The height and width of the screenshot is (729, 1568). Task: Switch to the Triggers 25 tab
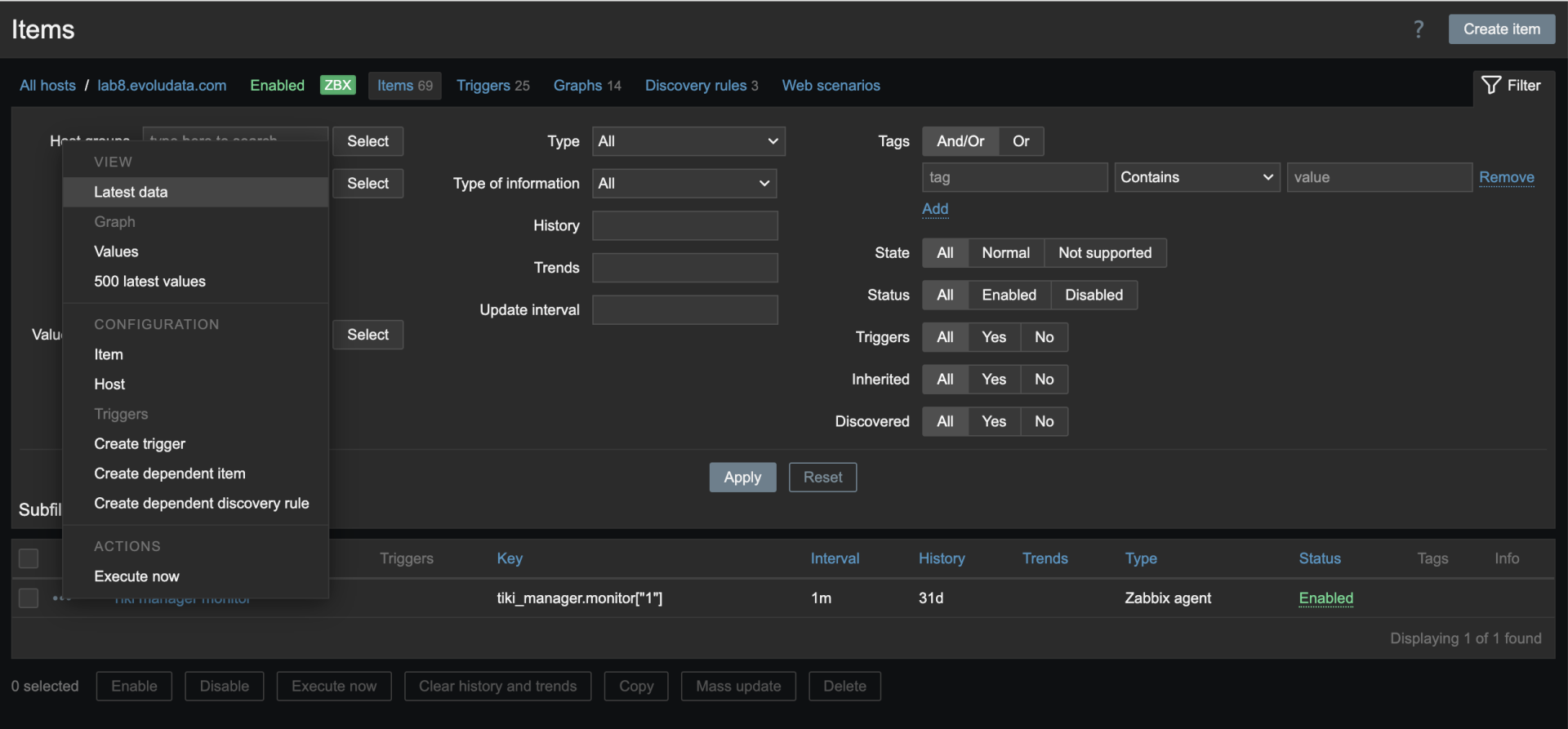492,86
